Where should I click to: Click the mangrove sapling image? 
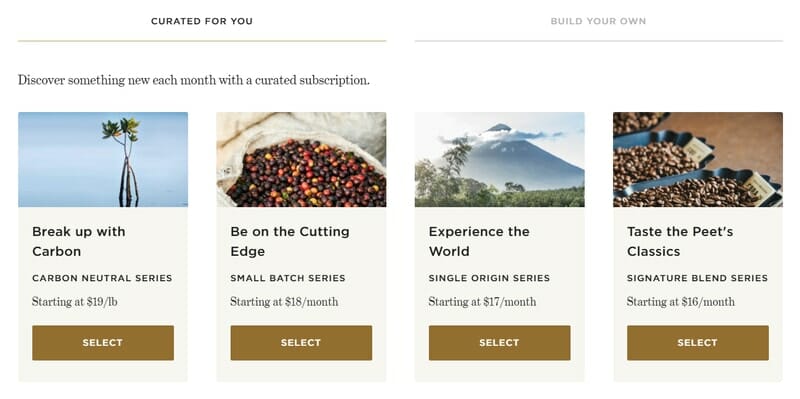103,160
